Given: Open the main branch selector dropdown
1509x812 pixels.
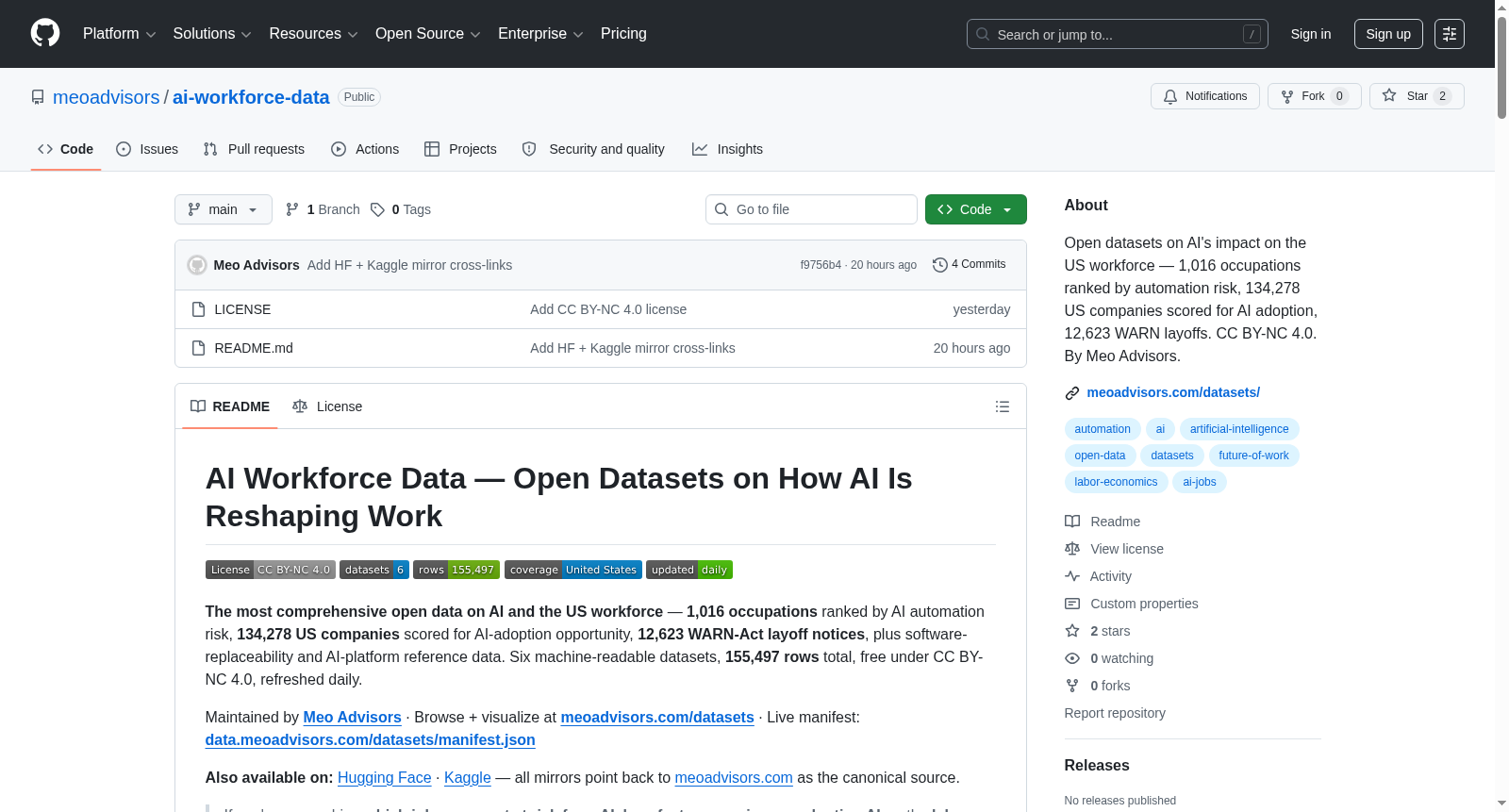Looking at the screenshot, I should (224, 209).
